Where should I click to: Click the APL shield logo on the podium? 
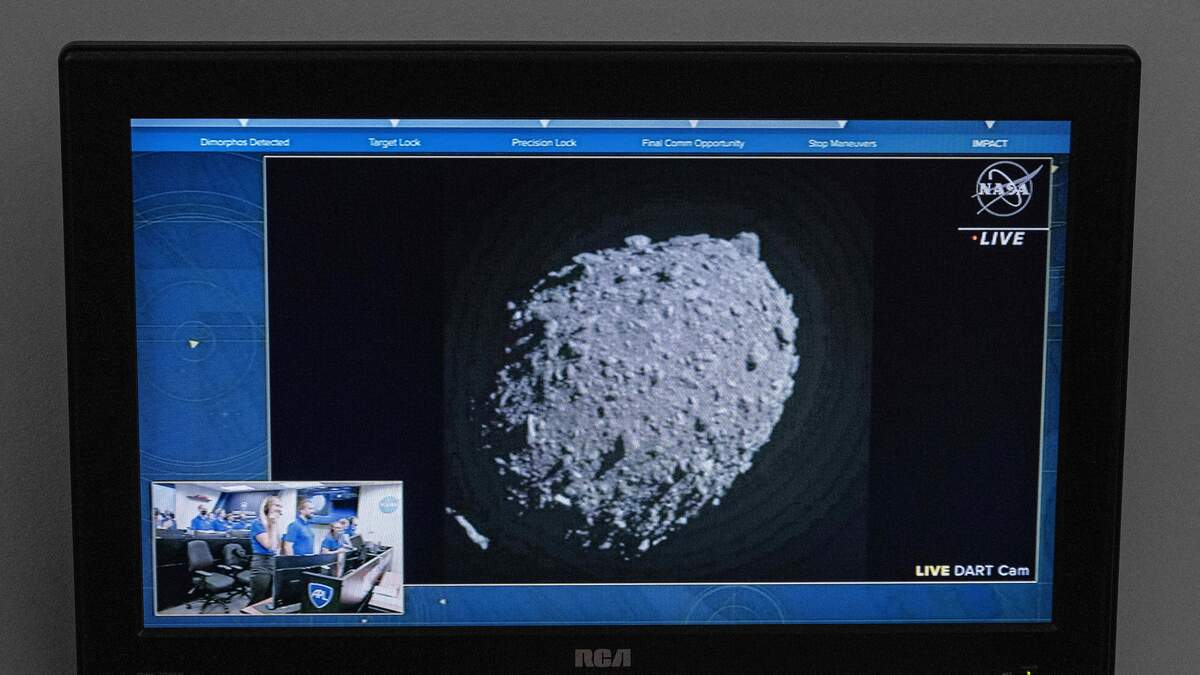(320, 594)
